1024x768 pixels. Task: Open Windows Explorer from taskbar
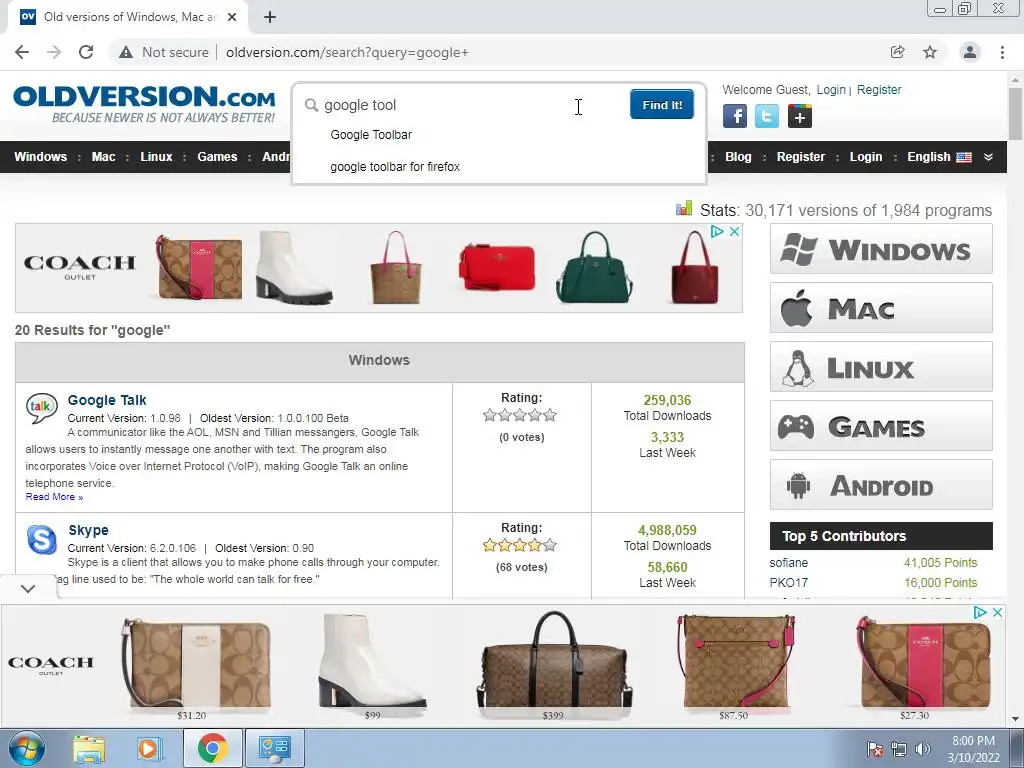click(89, 748)
